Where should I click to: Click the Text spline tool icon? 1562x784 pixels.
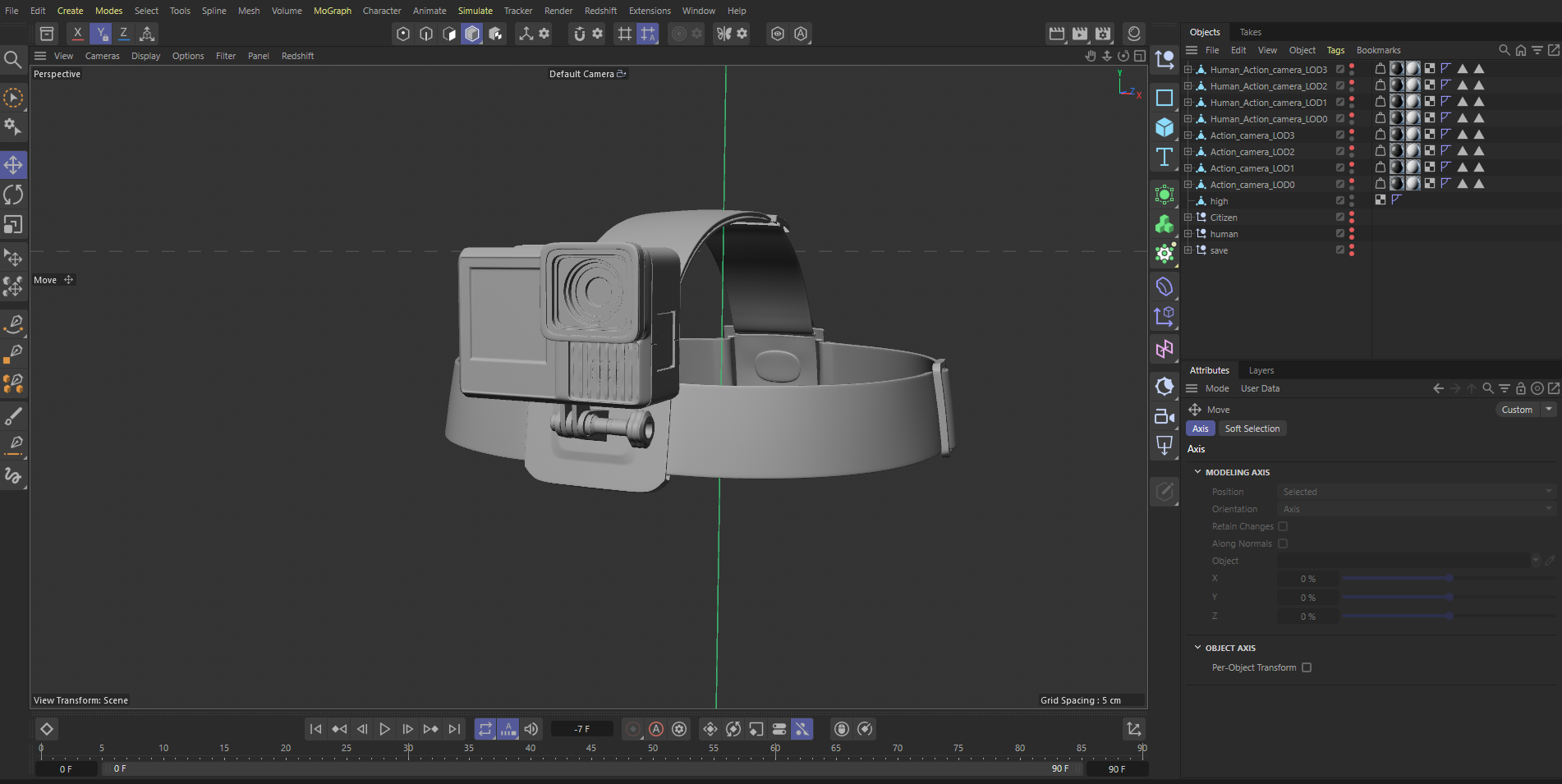[x=1165, y=157]
